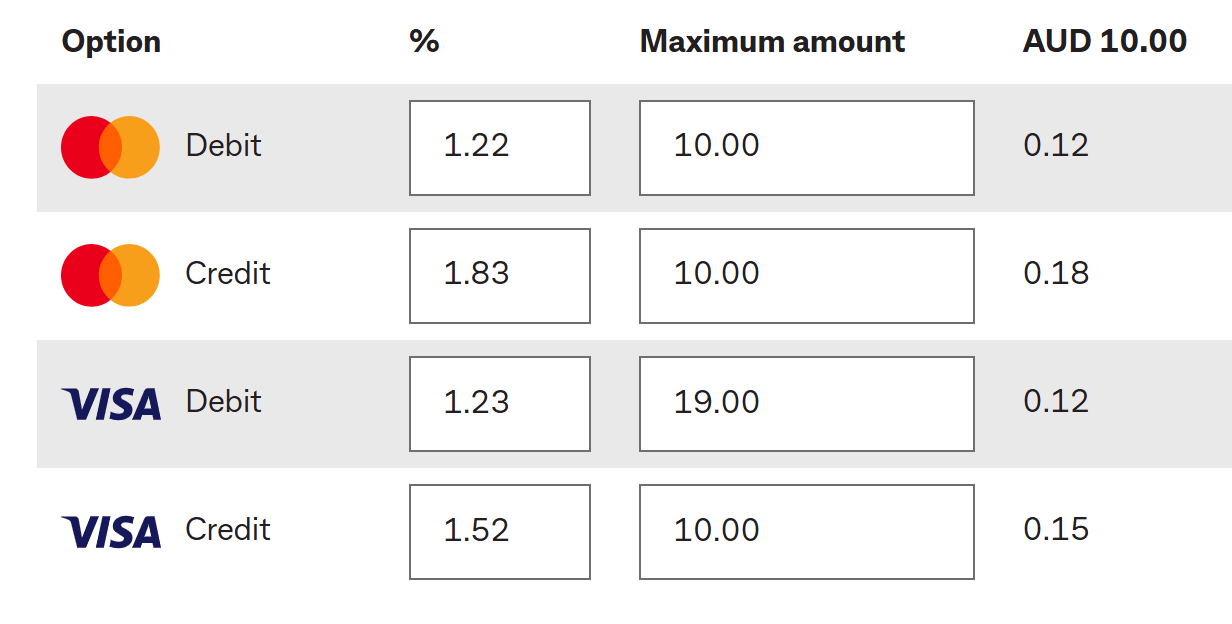Click the Visa Credit label text
The height and width of the screenshot is (624, 1232).
228,530
